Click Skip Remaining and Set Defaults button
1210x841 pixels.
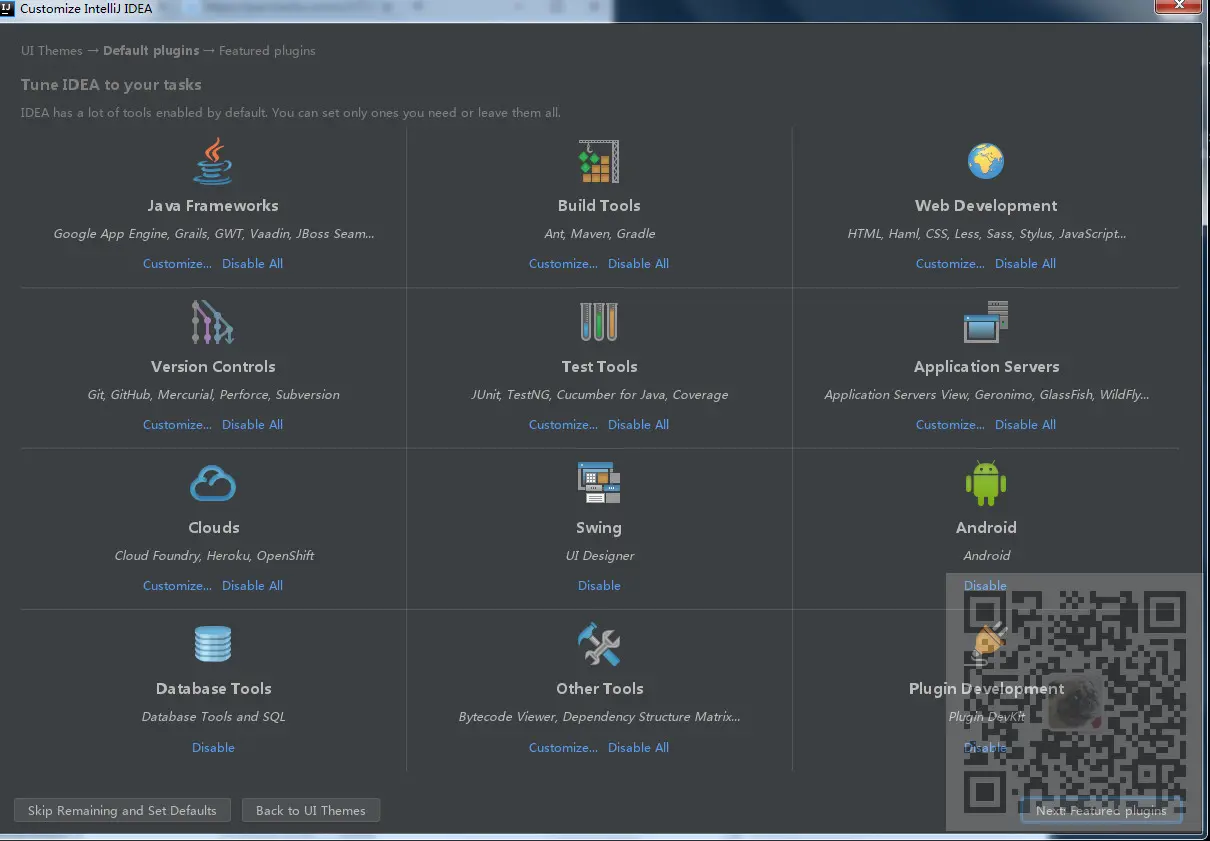(x=122, y=810)
